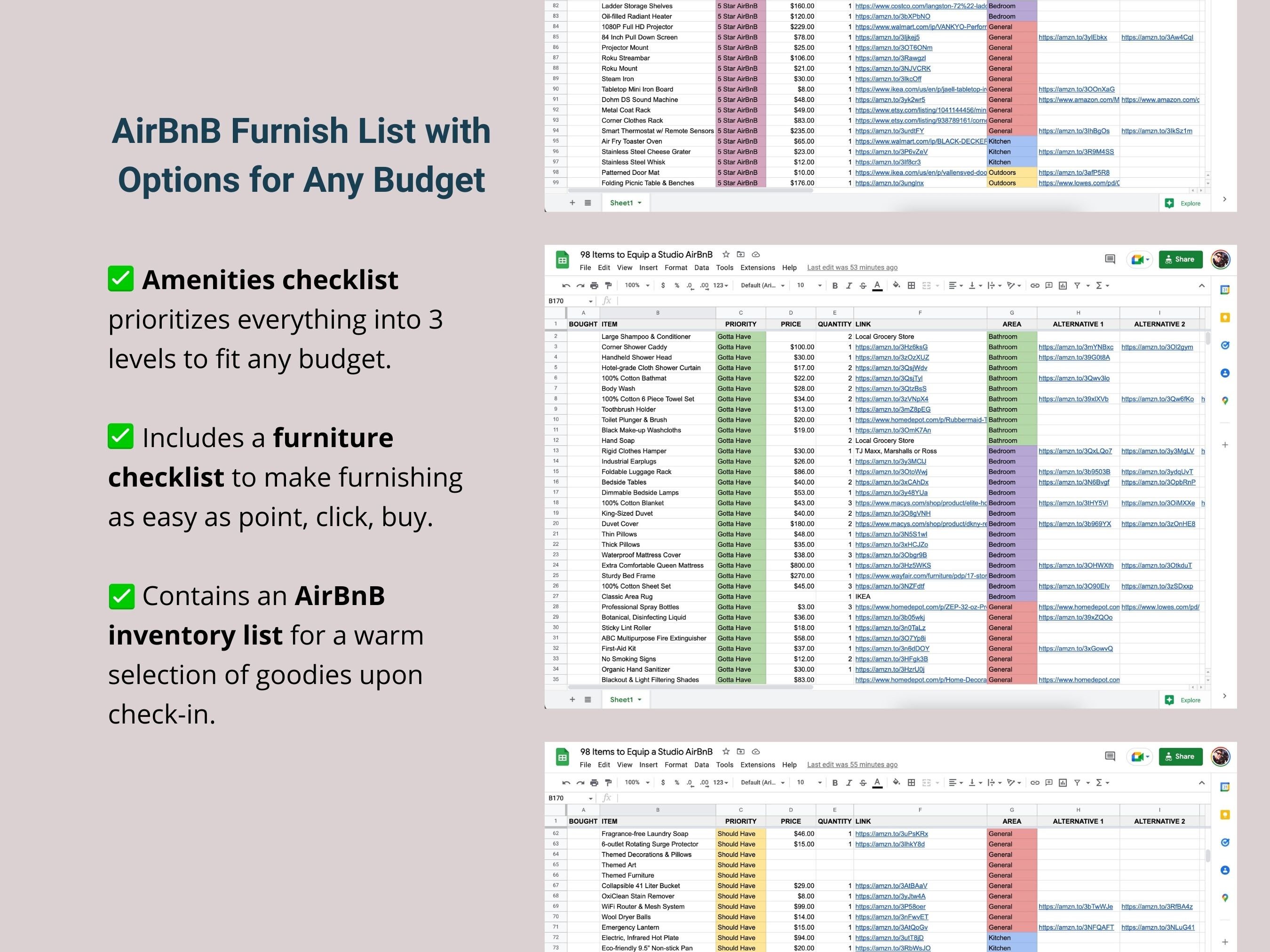Screen dimensions: 1270x952
Task: Click Insert comment icon in middle spreadsheet
Action: [x=1049, y=285]
